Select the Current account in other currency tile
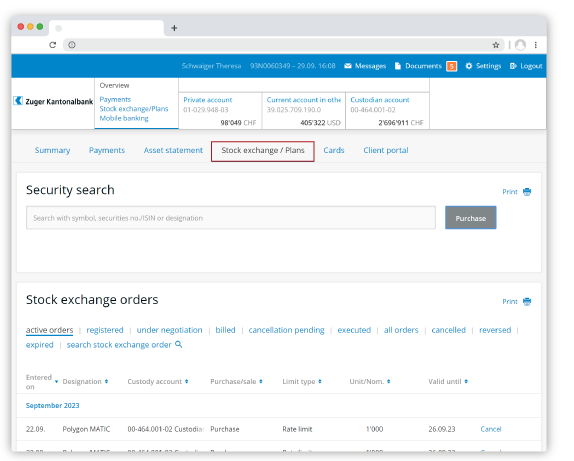Screen dimensions: 574x461 tap(304, 111)
